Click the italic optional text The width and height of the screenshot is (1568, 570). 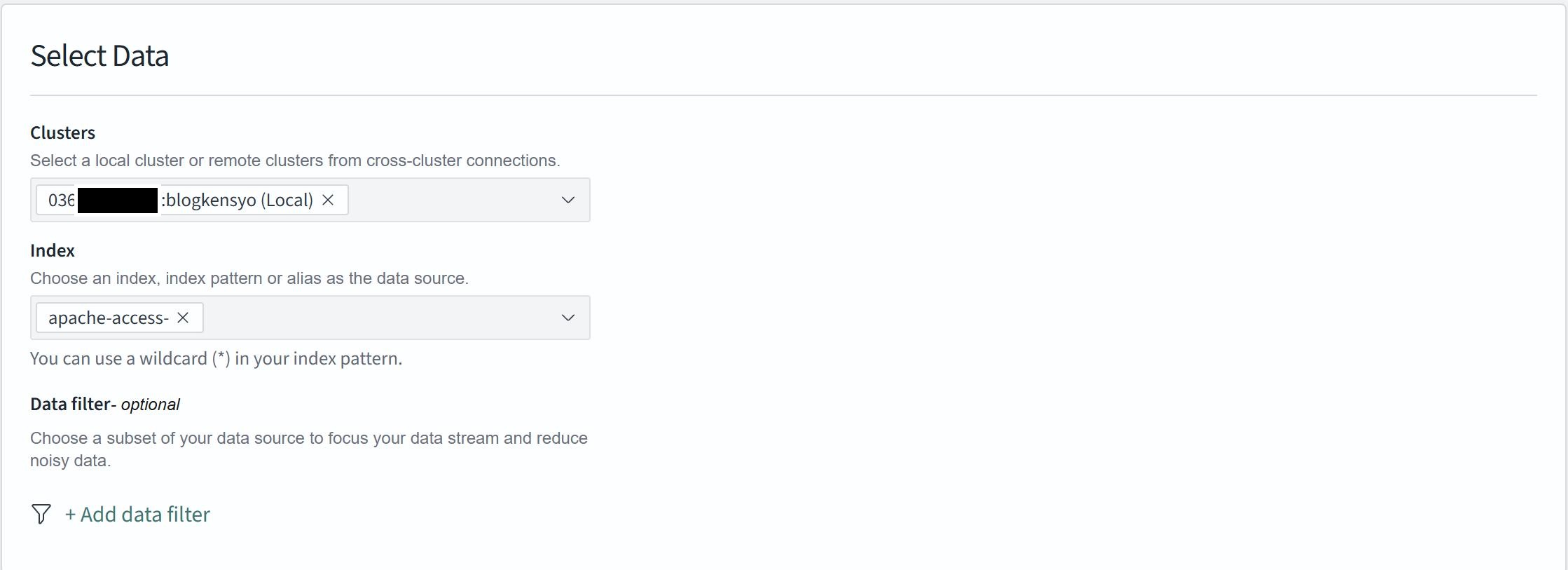[x=151, y=405]
